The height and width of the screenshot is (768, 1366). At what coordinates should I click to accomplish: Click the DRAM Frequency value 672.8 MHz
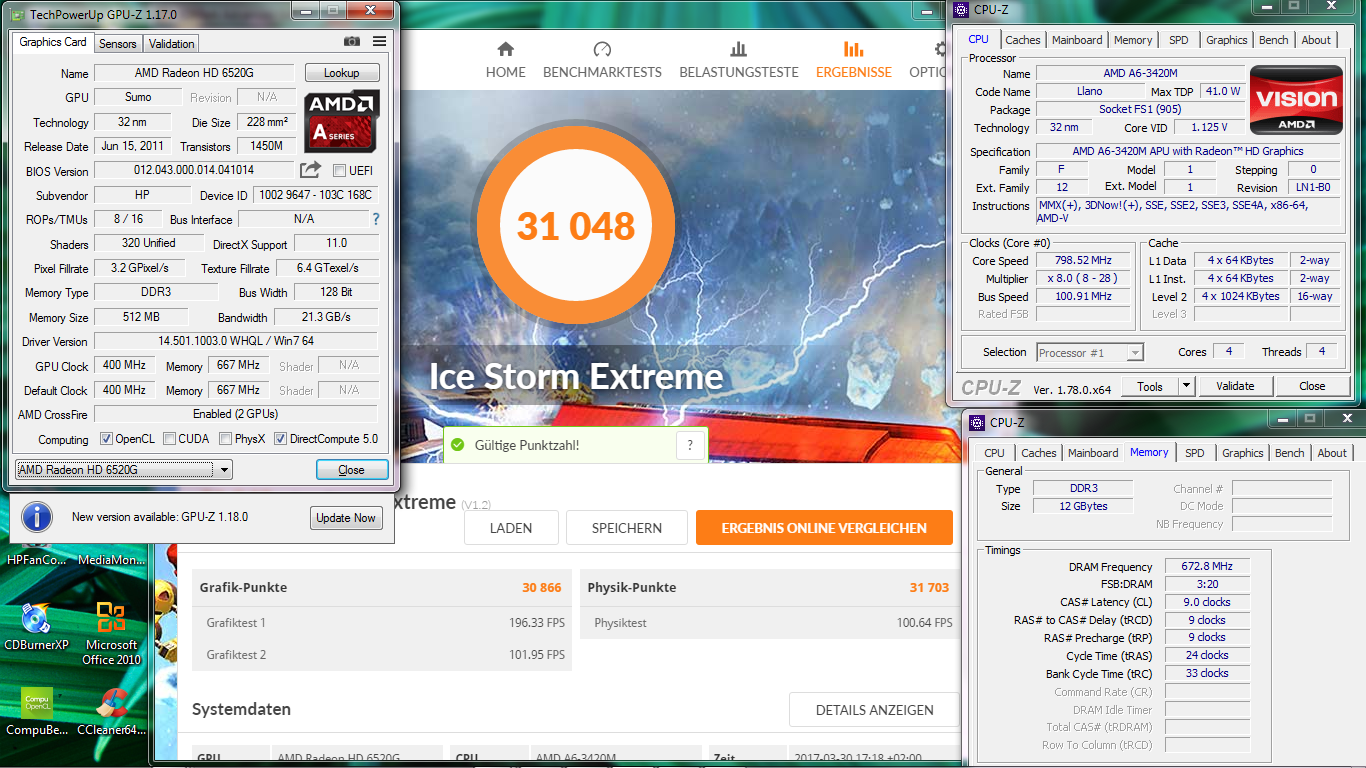(1205, 567)
